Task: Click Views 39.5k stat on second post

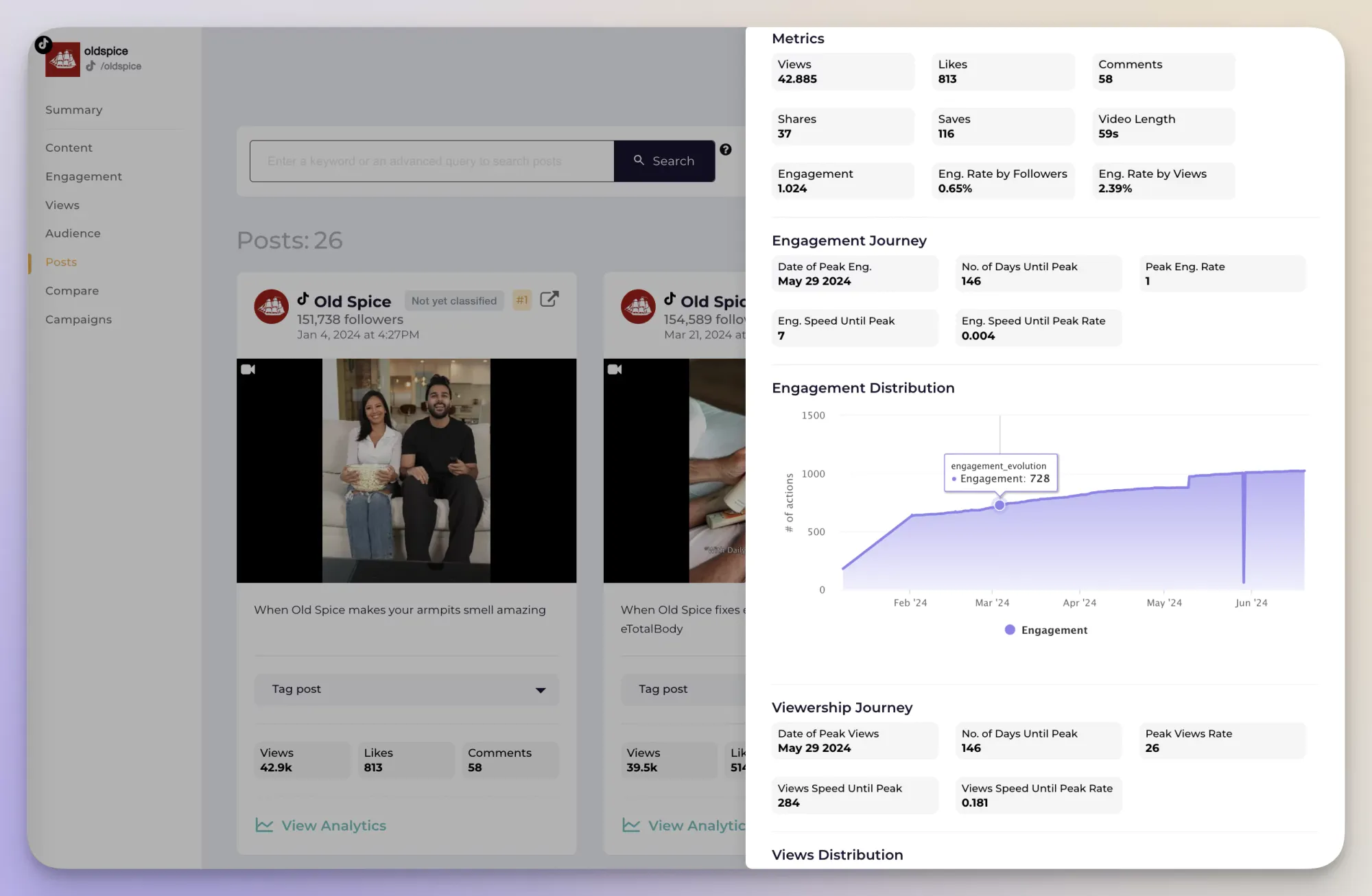Action: click(669, 760)
